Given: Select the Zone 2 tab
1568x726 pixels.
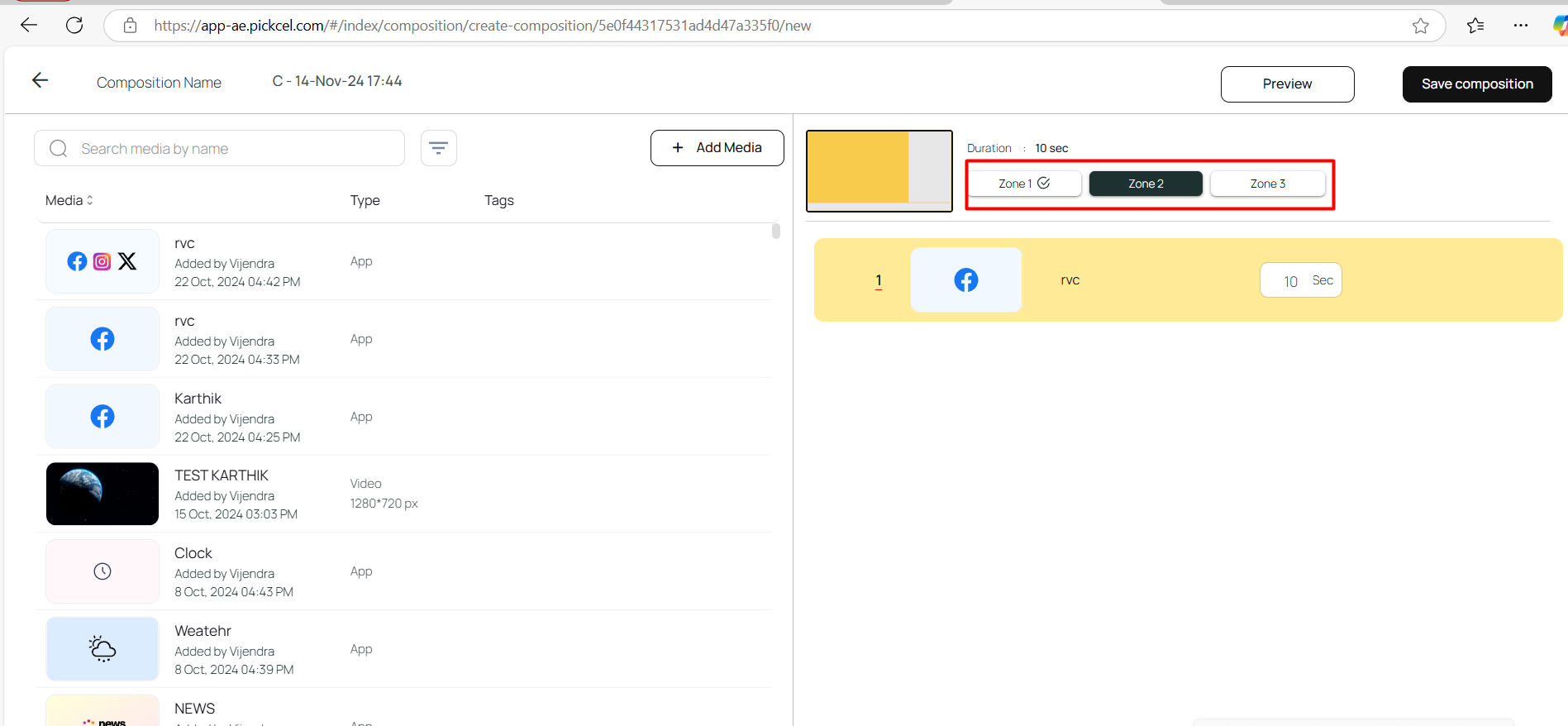Looking at the screenshot, I should 1146,184.
